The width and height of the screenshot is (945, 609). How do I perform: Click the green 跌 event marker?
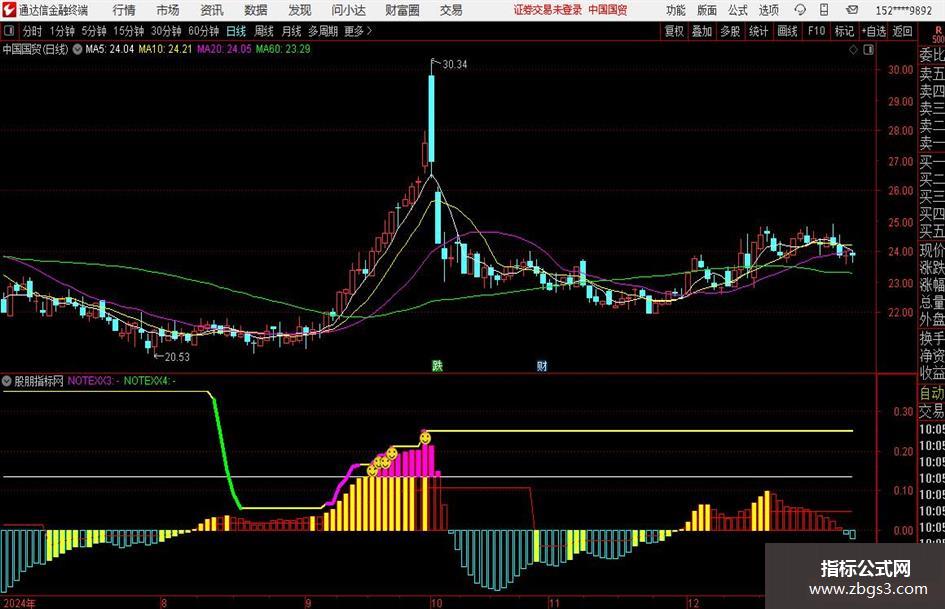[437, 365]
